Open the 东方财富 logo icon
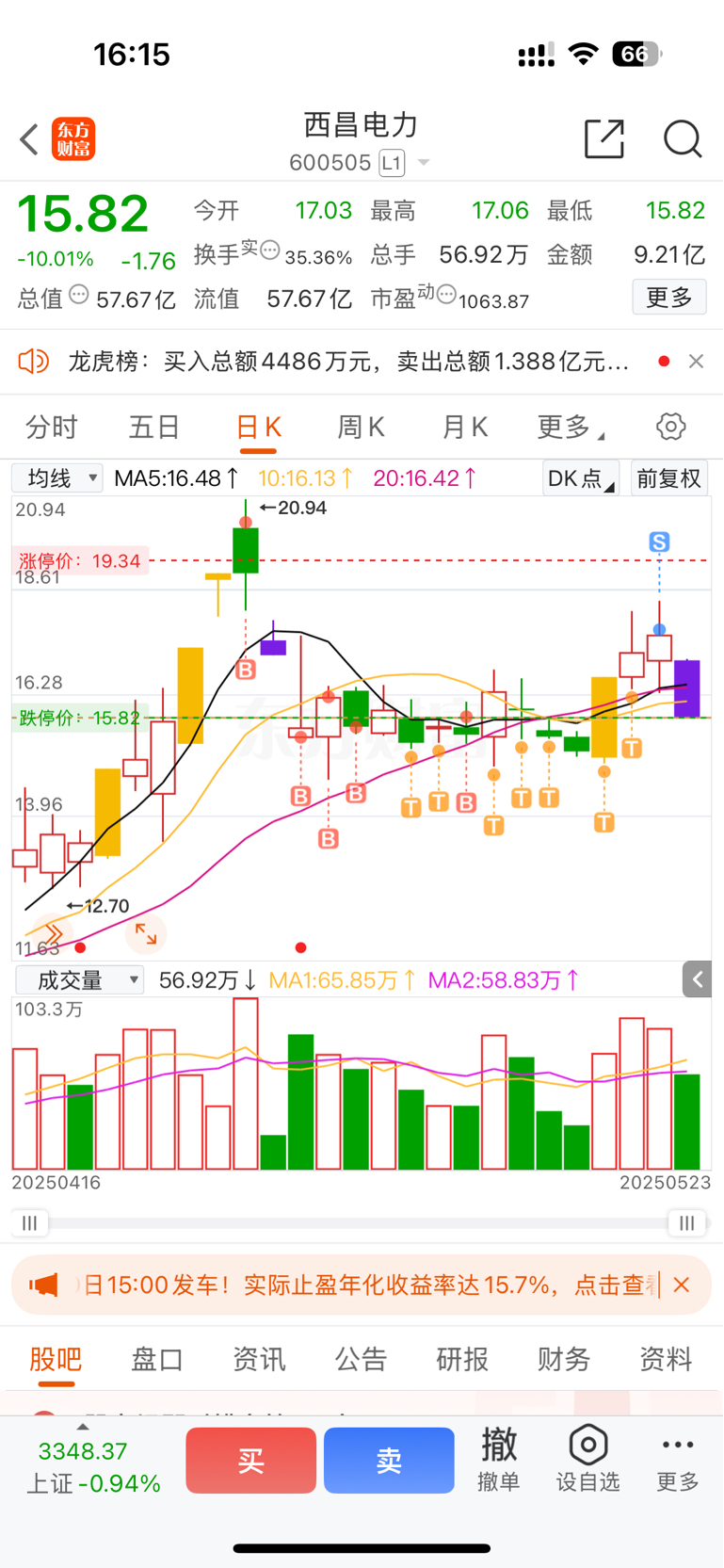724x1568 pixels. [x=73, y=139]
